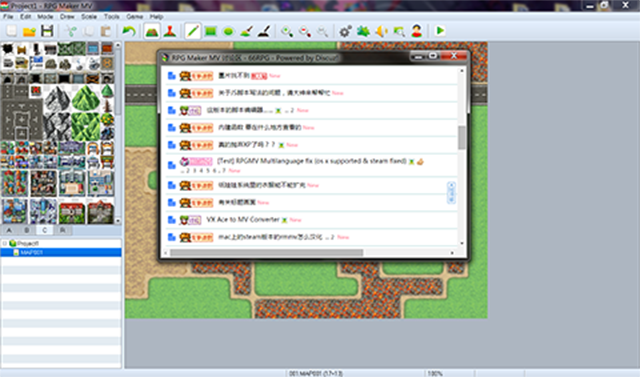This screenshot has height=377, width=640.
Task: Zoom out of the map
Action: [305, 31]
